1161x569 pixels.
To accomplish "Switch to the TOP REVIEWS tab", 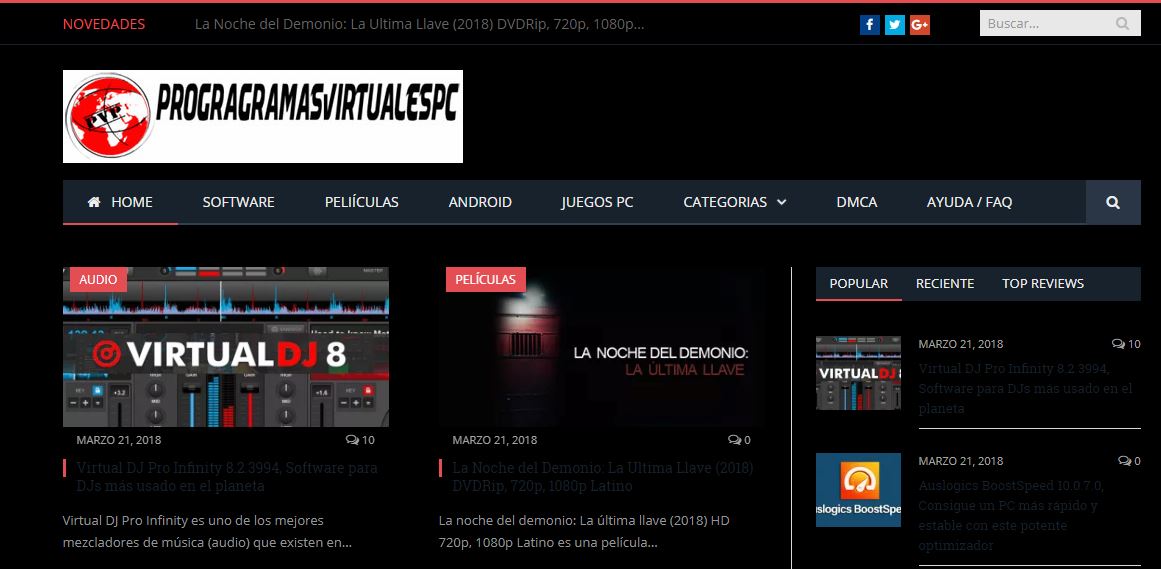I will point(1043,284).
